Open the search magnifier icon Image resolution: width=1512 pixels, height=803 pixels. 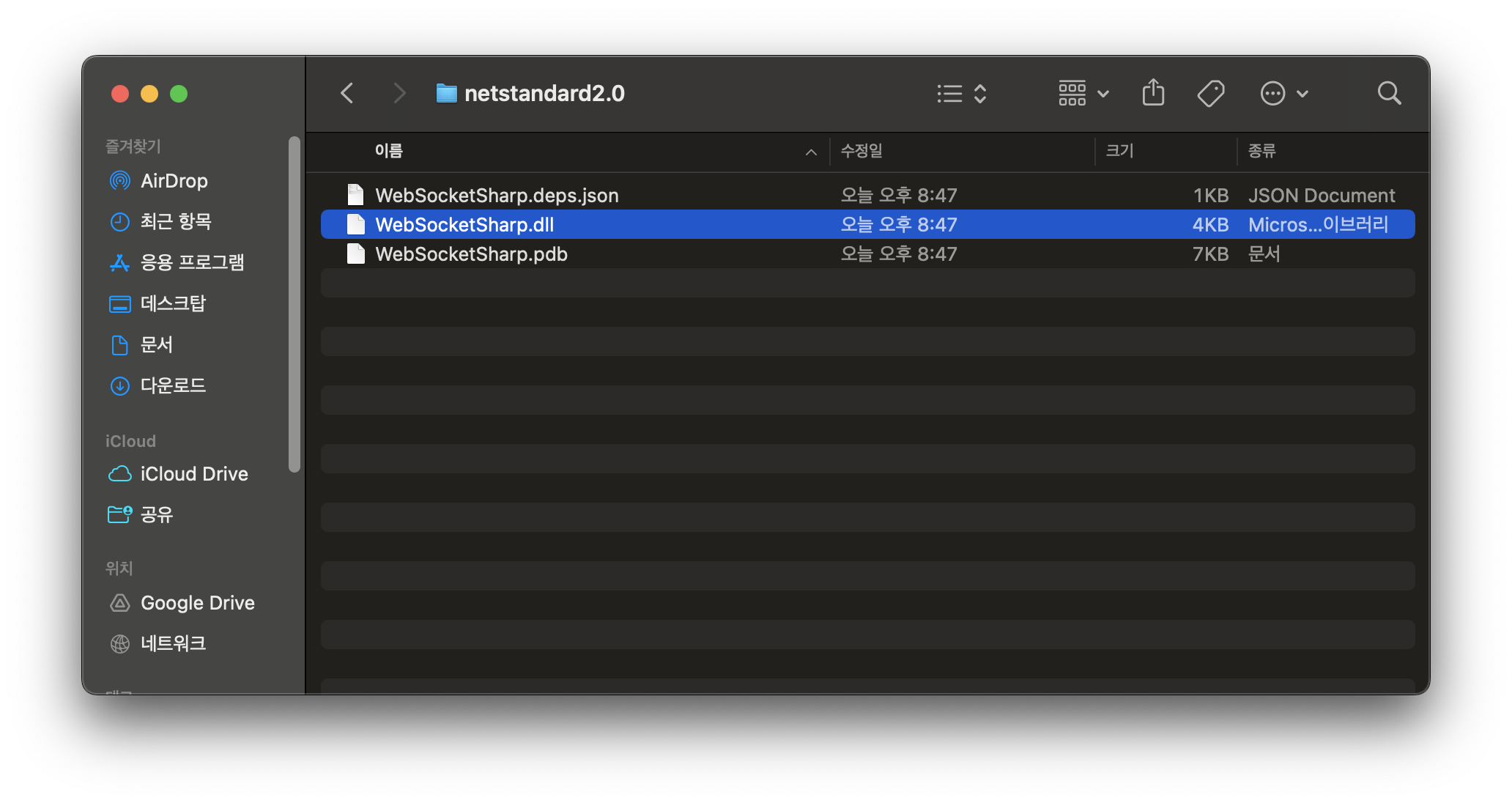click(x=1389, y=93)
